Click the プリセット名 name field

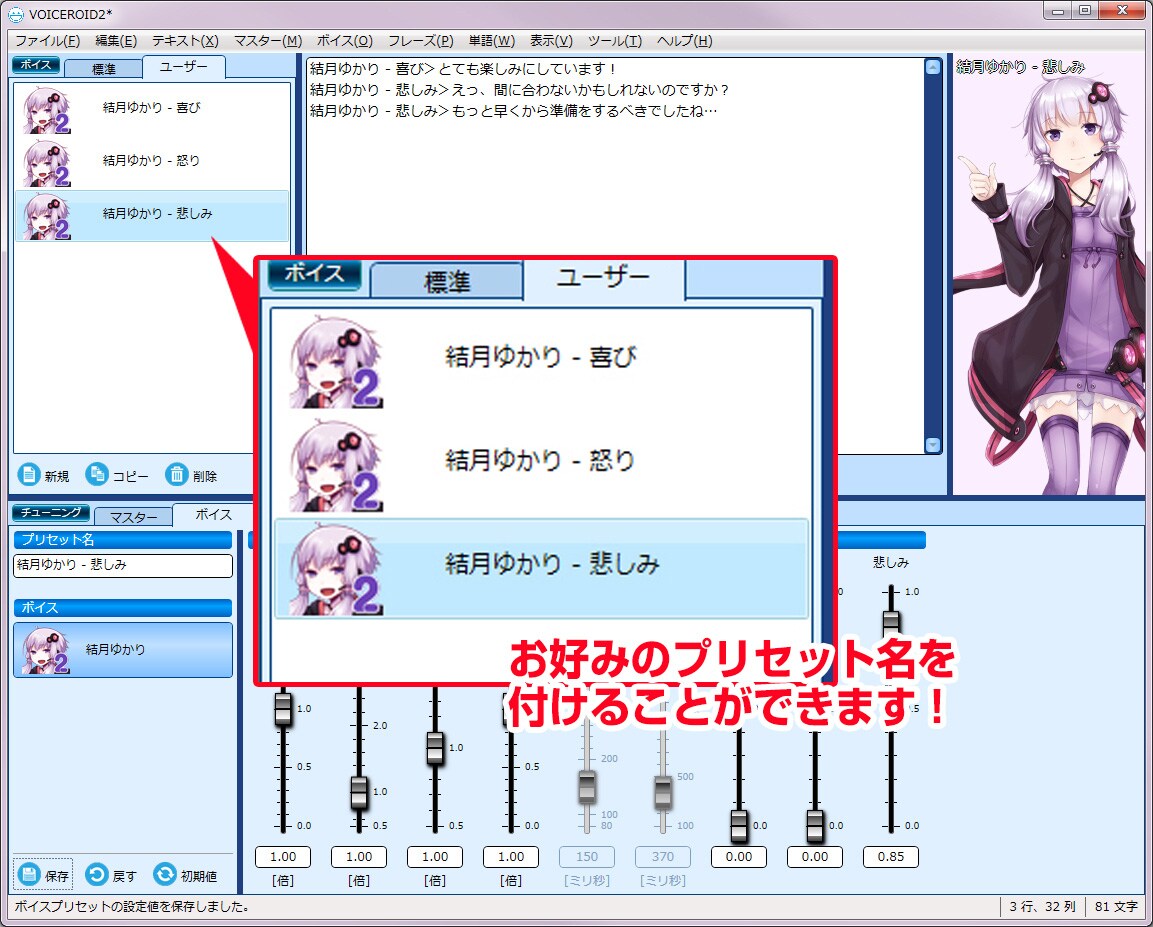[123, 565]
